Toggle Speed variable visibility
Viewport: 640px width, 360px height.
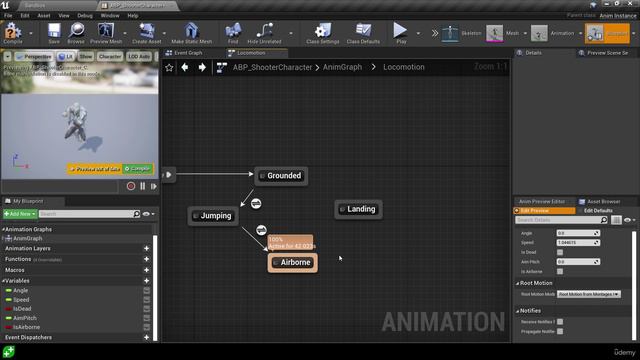click(147, 300)
